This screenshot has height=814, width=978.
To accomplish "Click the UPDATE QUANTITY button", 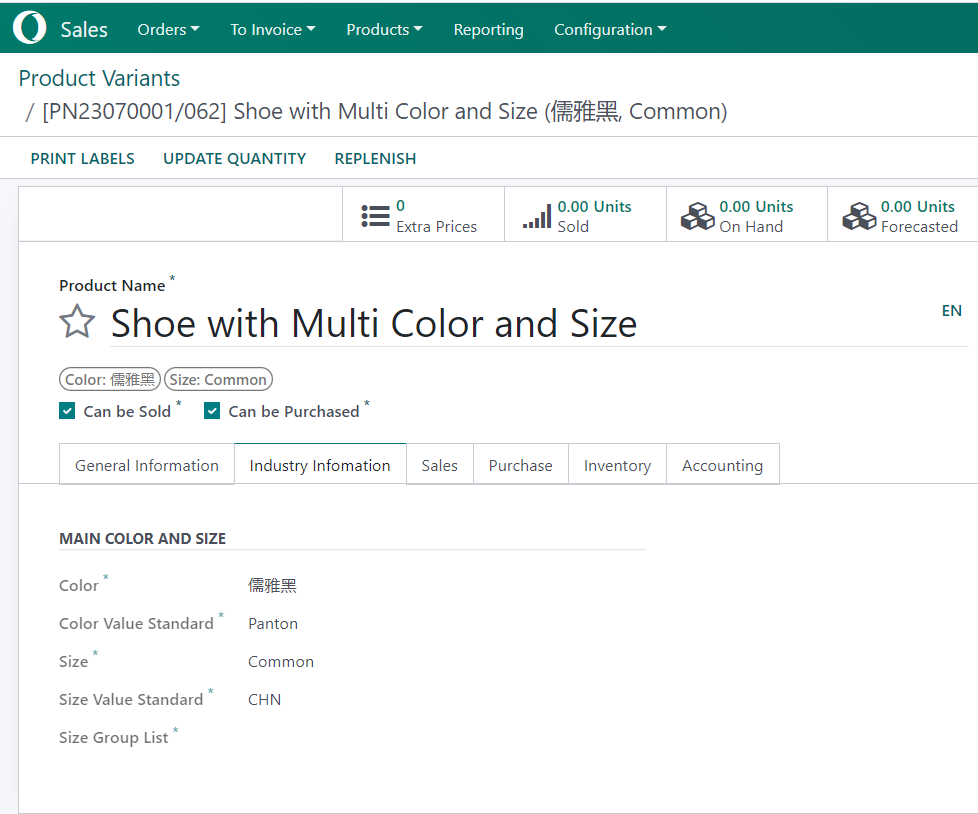I will (x=234, y=158).
